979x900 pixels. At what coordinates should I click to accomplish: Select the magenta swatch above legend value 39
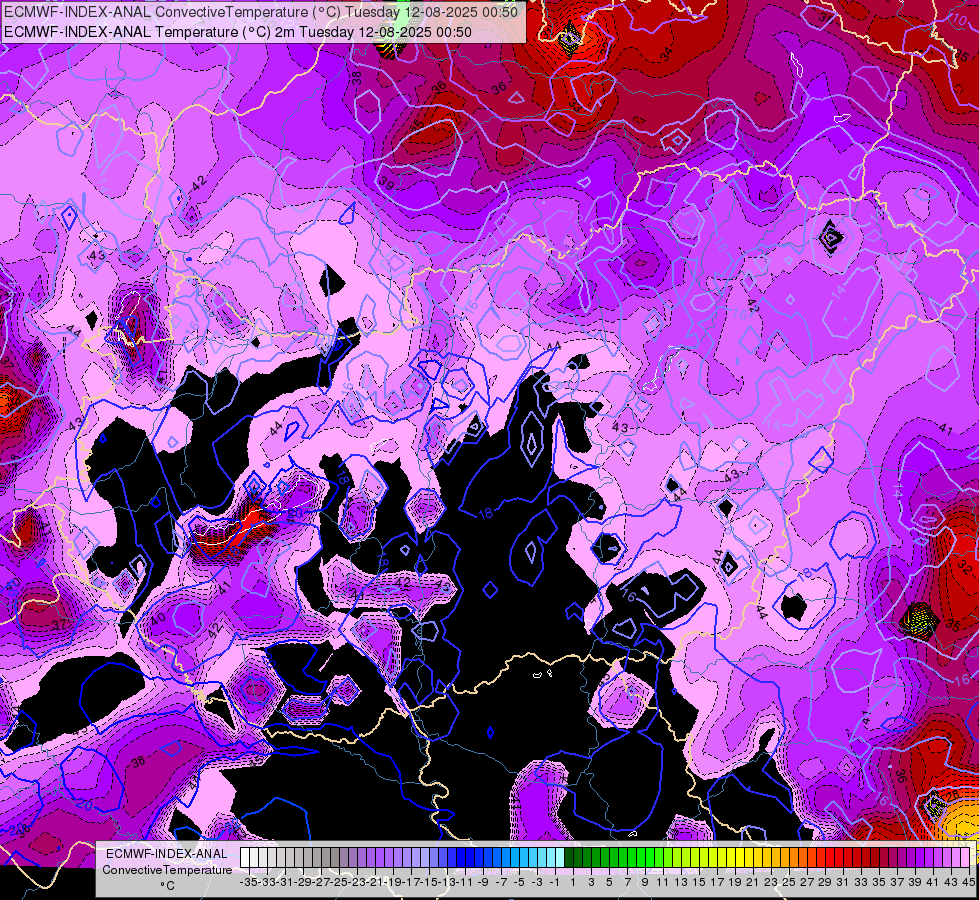tap(911, 858)
